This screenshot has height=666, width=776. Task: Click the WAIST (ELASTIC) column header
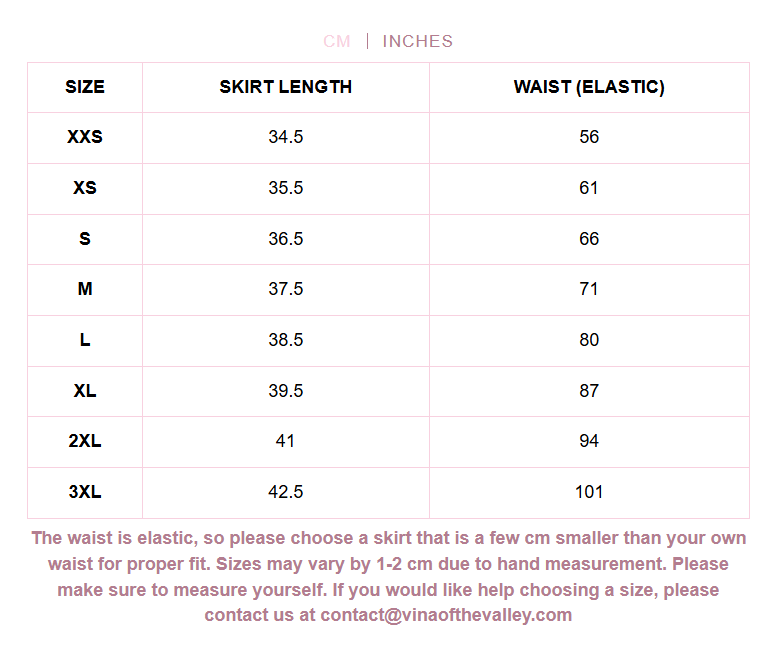coord(589,87)
